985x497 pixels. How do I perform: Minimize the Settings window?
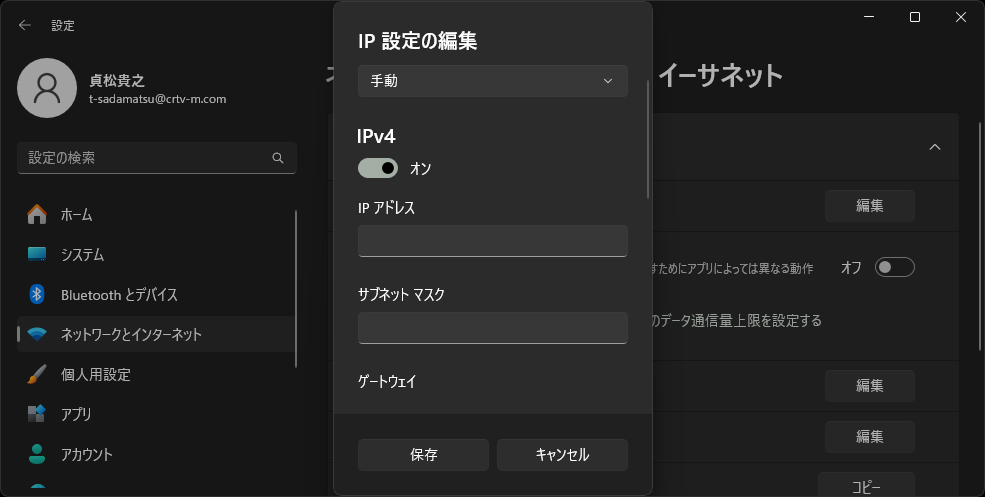pyautogui.click(x=869, y=18)
